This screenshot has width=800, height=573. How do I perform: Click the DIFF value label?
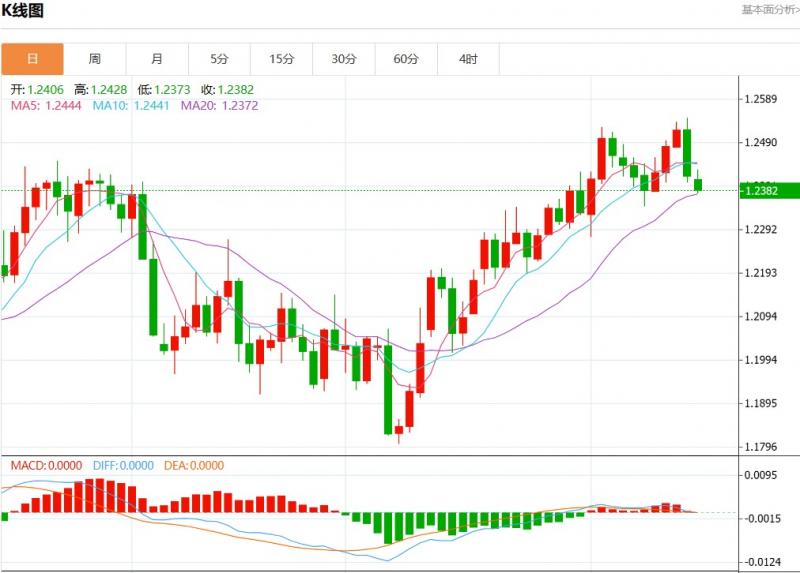coord(126,465)
